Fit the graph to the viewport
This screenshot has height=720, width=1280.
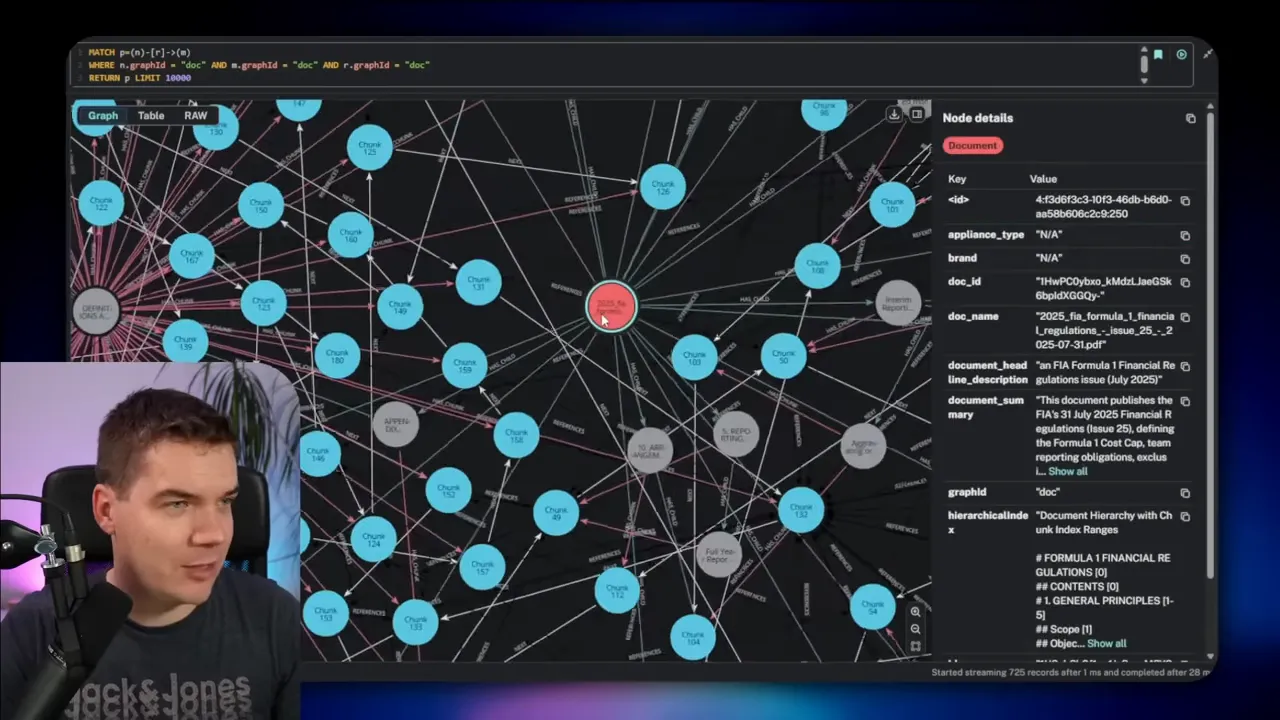[x=915, y=647]
